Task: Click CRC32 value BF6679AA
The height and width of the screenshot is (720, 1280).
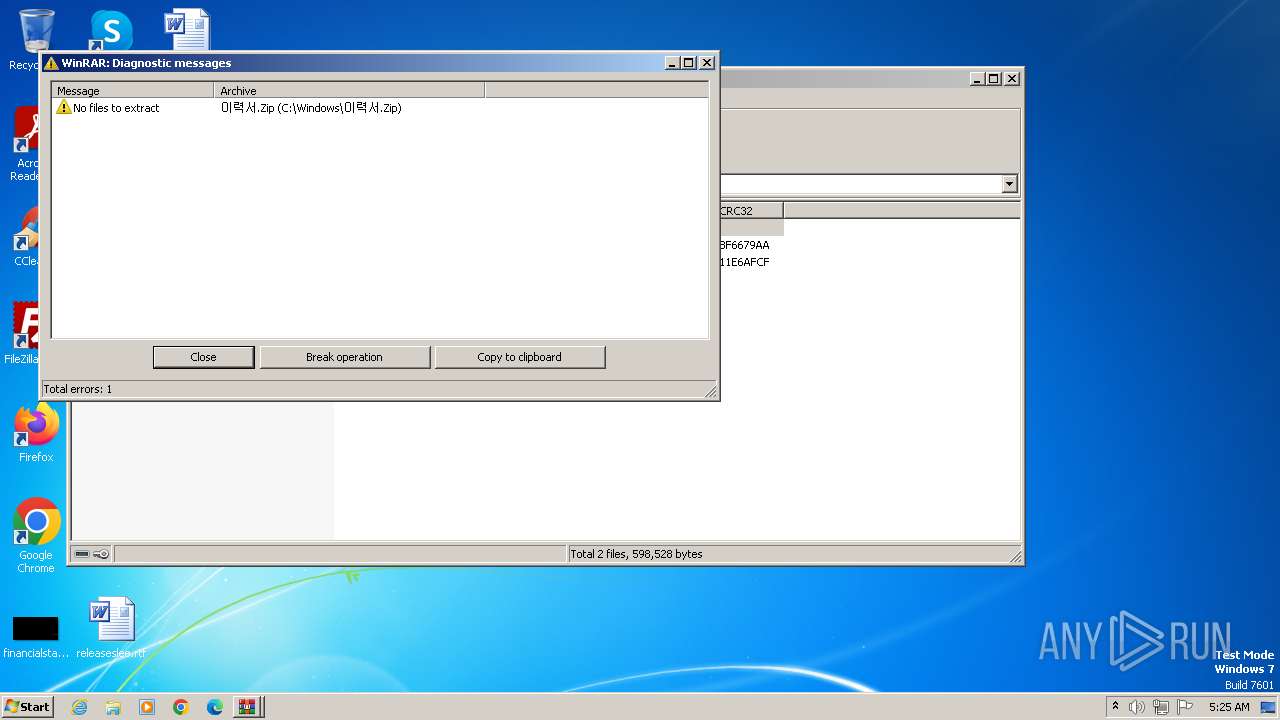Action: pos(745,245)
